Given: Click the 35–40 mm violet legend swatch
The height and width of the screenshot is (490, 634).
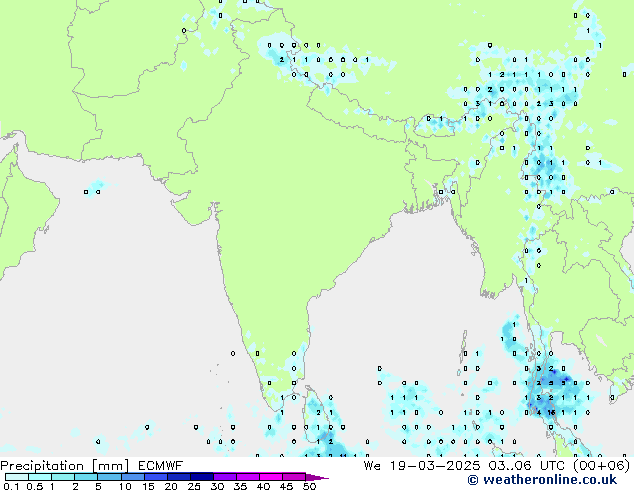Looking at the screenshot, I should pyautogui.click(x=248, y=477).
